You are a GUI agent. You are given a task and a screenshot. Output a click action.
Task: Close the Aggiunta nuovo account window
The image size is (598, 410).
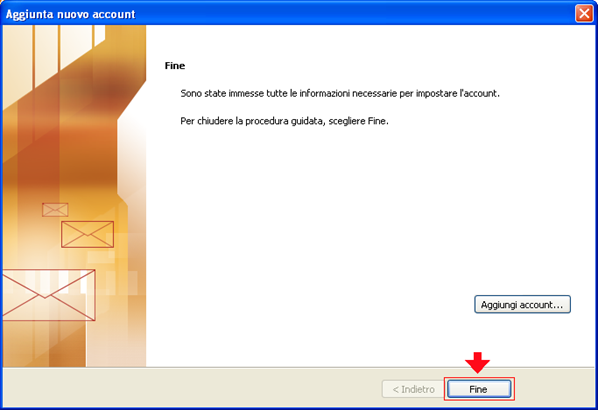point(584,14)
